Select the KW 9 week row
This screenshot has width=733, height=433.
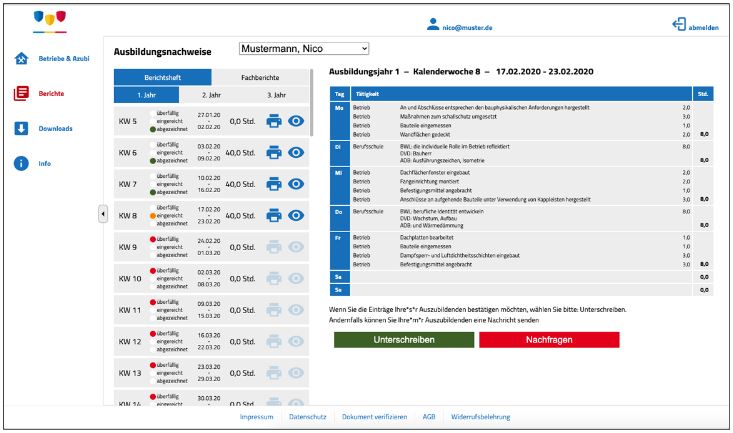(211, 247)
